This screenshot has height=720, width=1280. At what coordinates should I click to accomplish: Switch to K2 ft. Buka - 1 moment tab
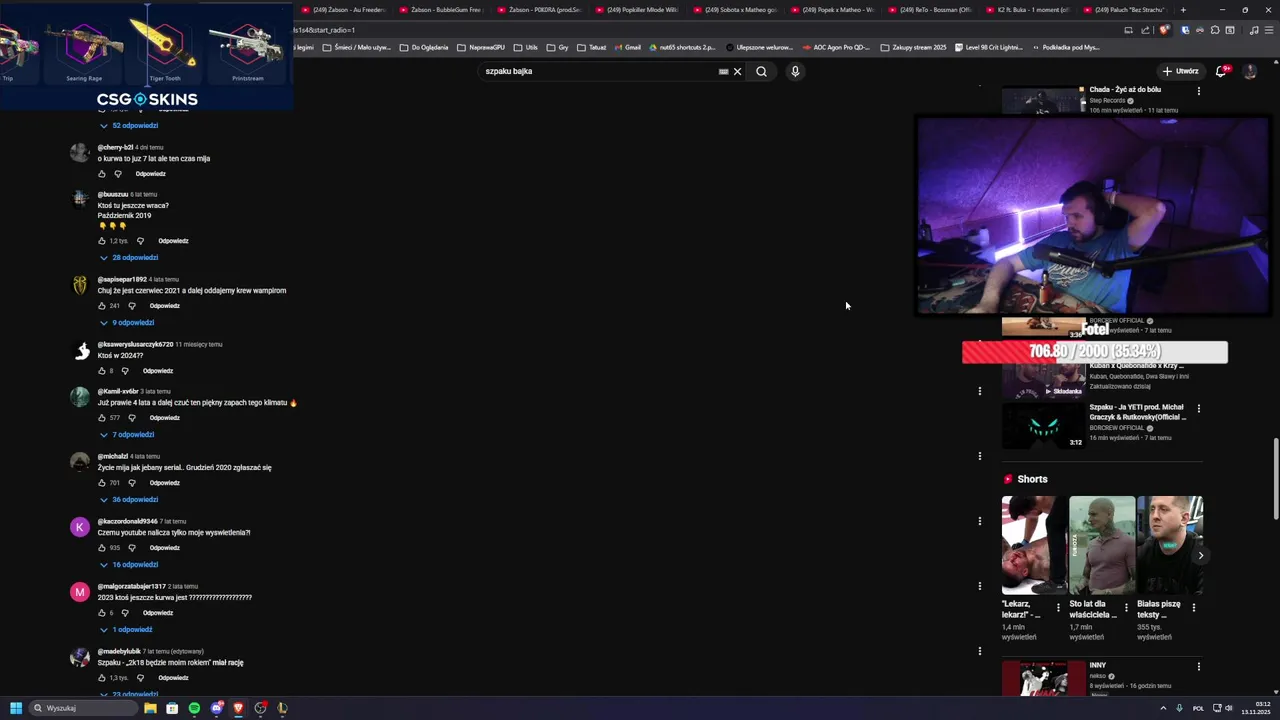coord(1027,10)
